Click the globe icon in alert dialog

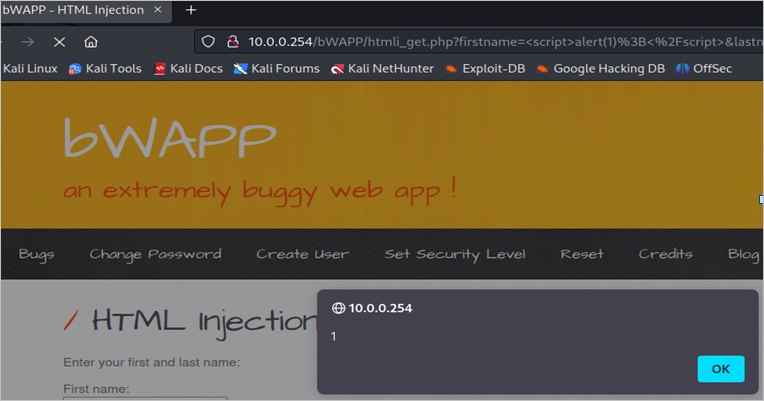(338, 308)
